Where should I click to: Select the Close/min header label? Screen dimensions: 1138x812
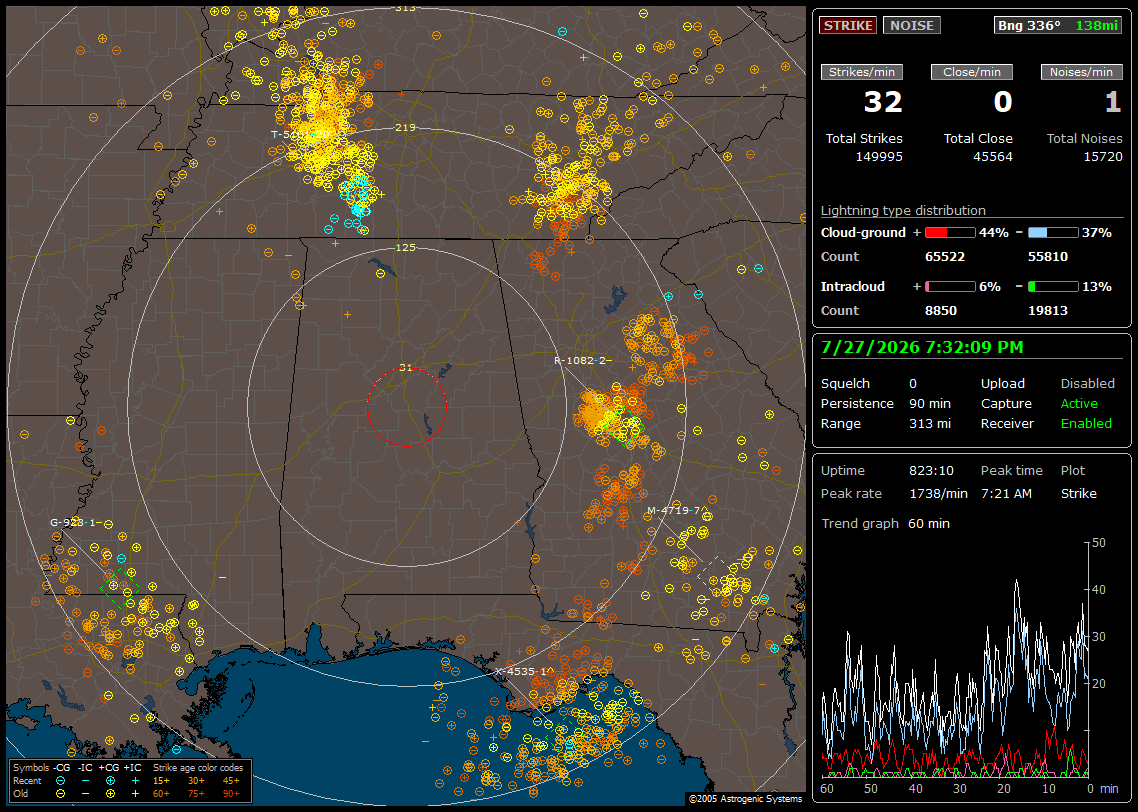coord(972,72)
